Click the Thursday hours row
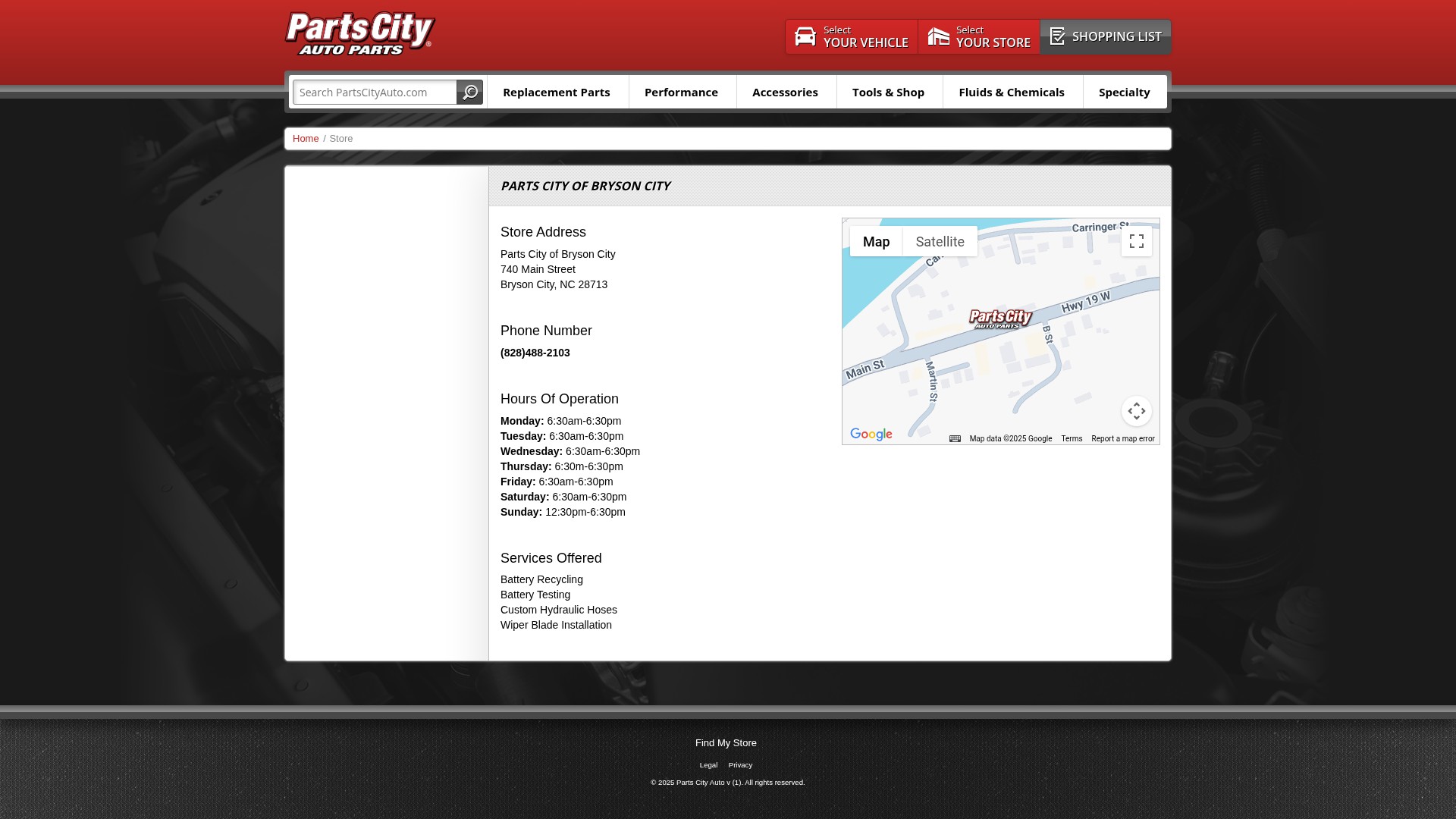 pos(562,466)
